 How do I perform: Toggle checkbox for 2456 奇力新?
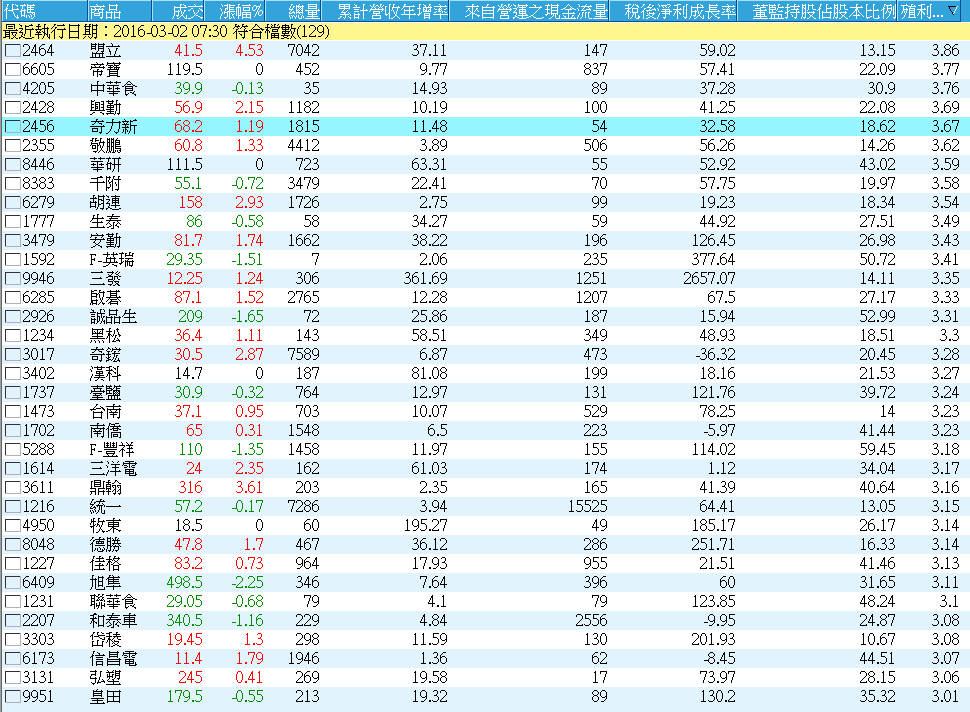pyautogui.click(x=12, y=127)
